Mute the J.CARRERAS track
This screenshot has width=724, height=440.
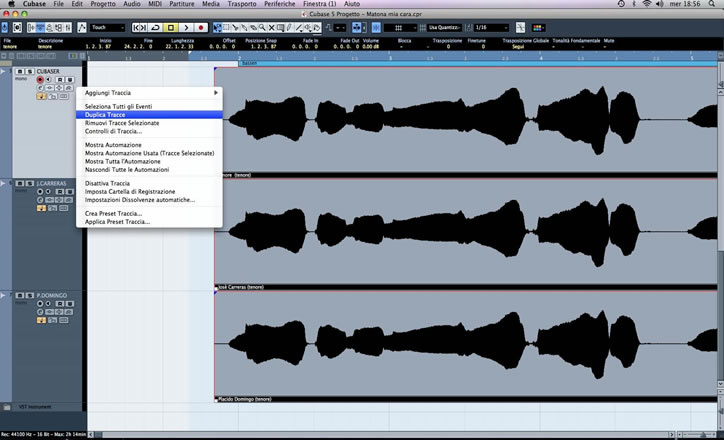click(x=20, y=183)
